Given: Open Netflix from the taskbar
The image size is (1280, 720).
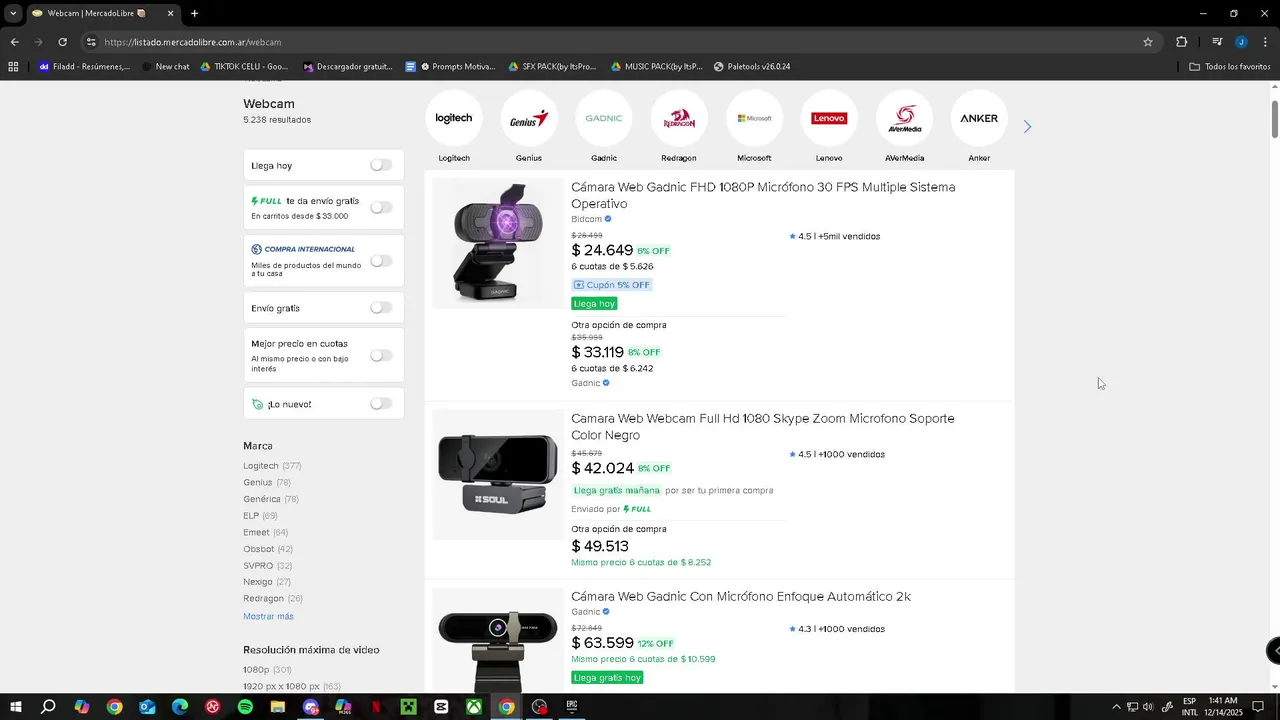Looking at the screenshot, I should (376, 707).
